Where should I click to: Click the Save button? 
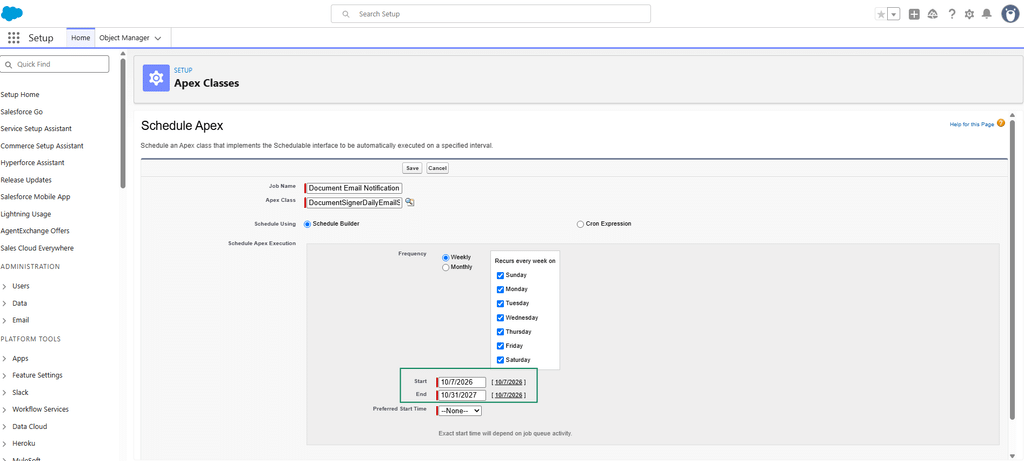(412, 168)
